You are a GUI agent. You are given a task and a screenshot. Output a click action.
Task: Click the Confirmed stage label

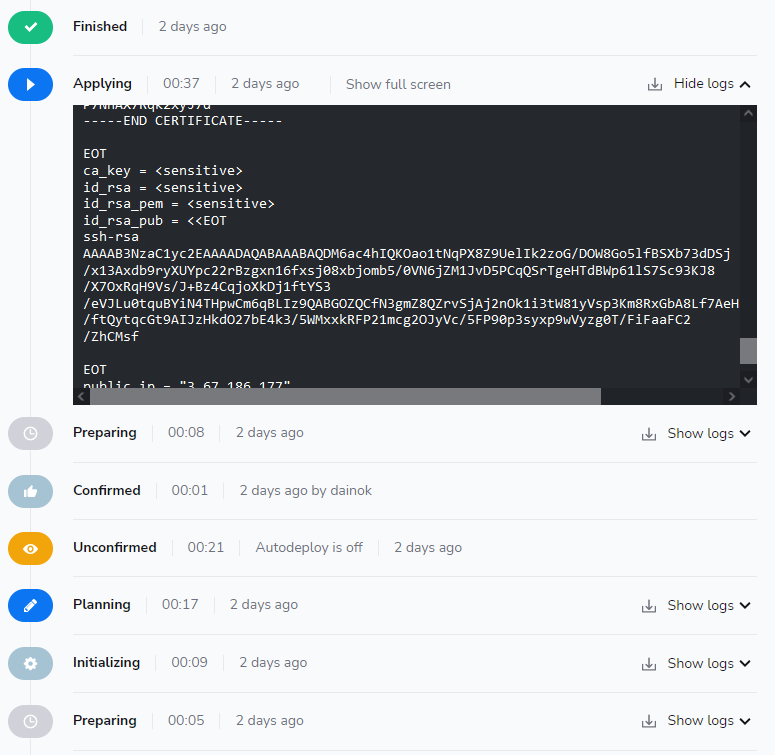pyautogui.click(x=107, y=490)
